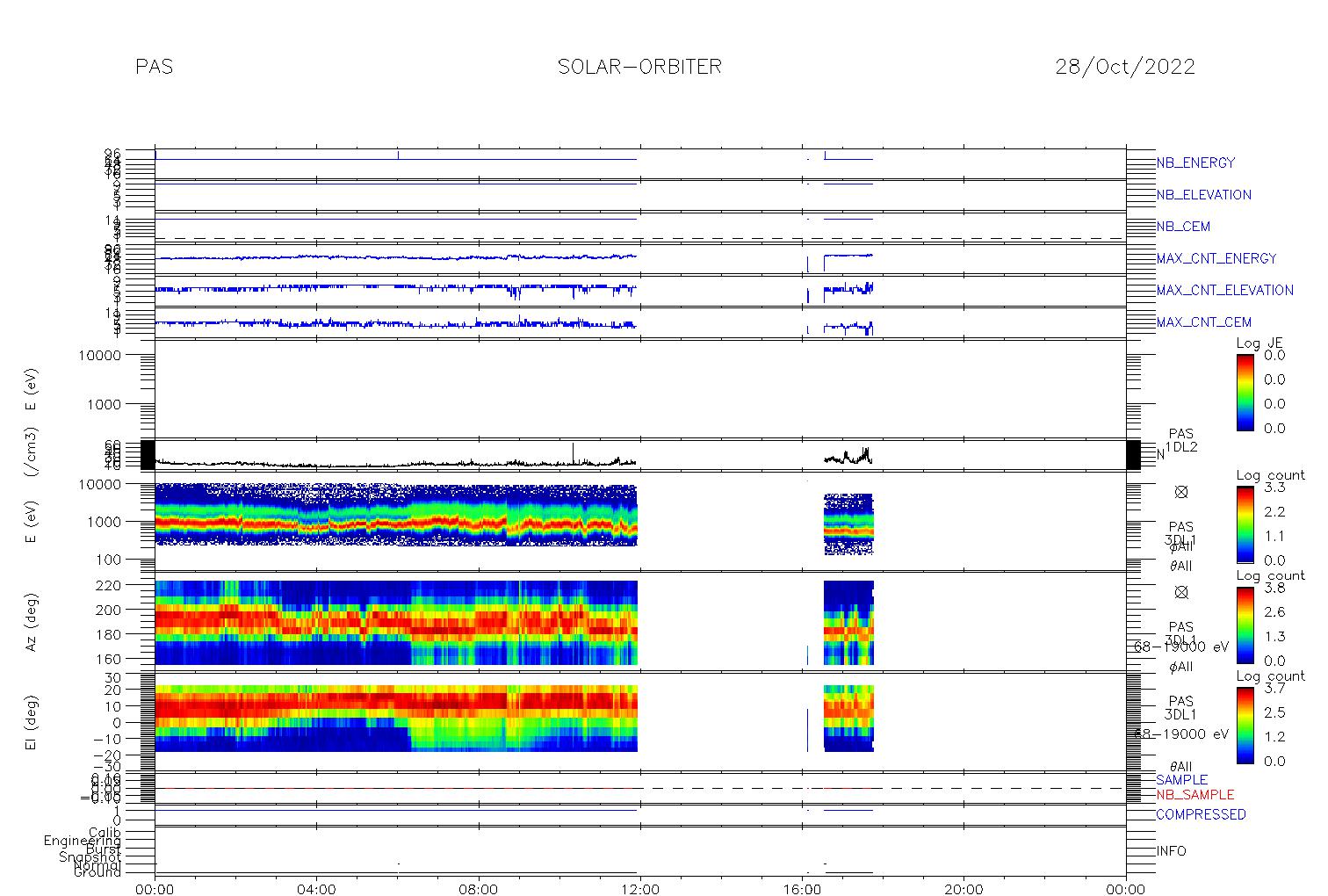The height and width of the screenshot is (896, 1328).
Task: Click the Calib mode label
Action: pyautogui.click(x=105, y=832)
